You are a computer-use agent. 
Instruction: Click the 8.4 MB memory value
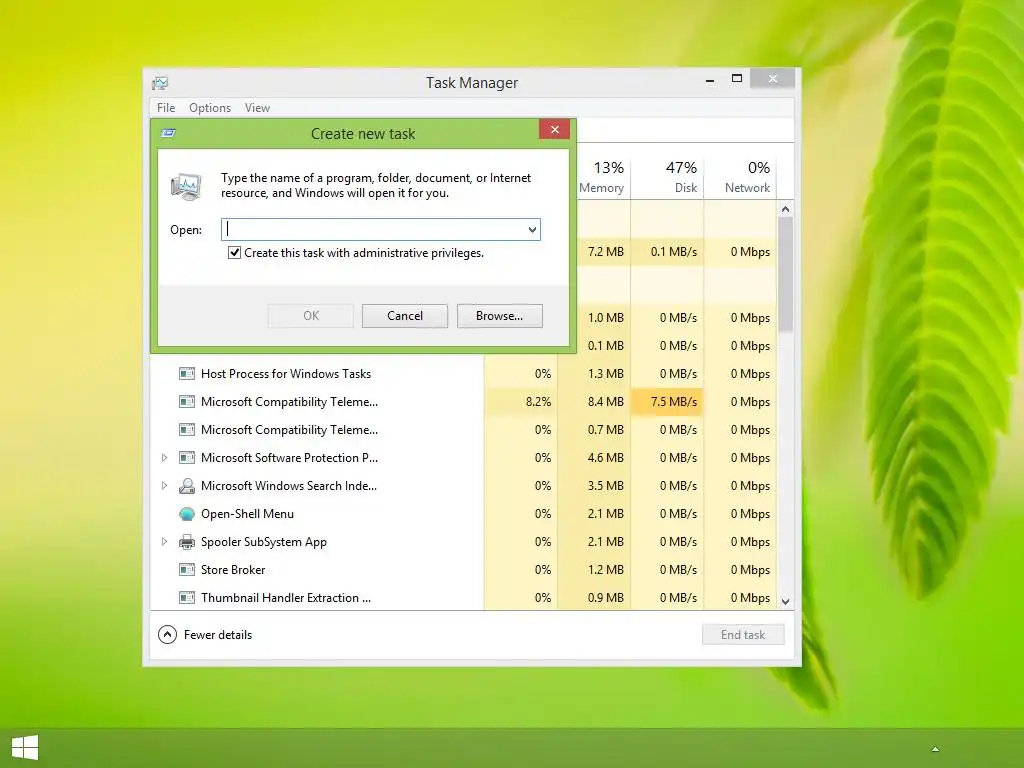coord(605,402)
